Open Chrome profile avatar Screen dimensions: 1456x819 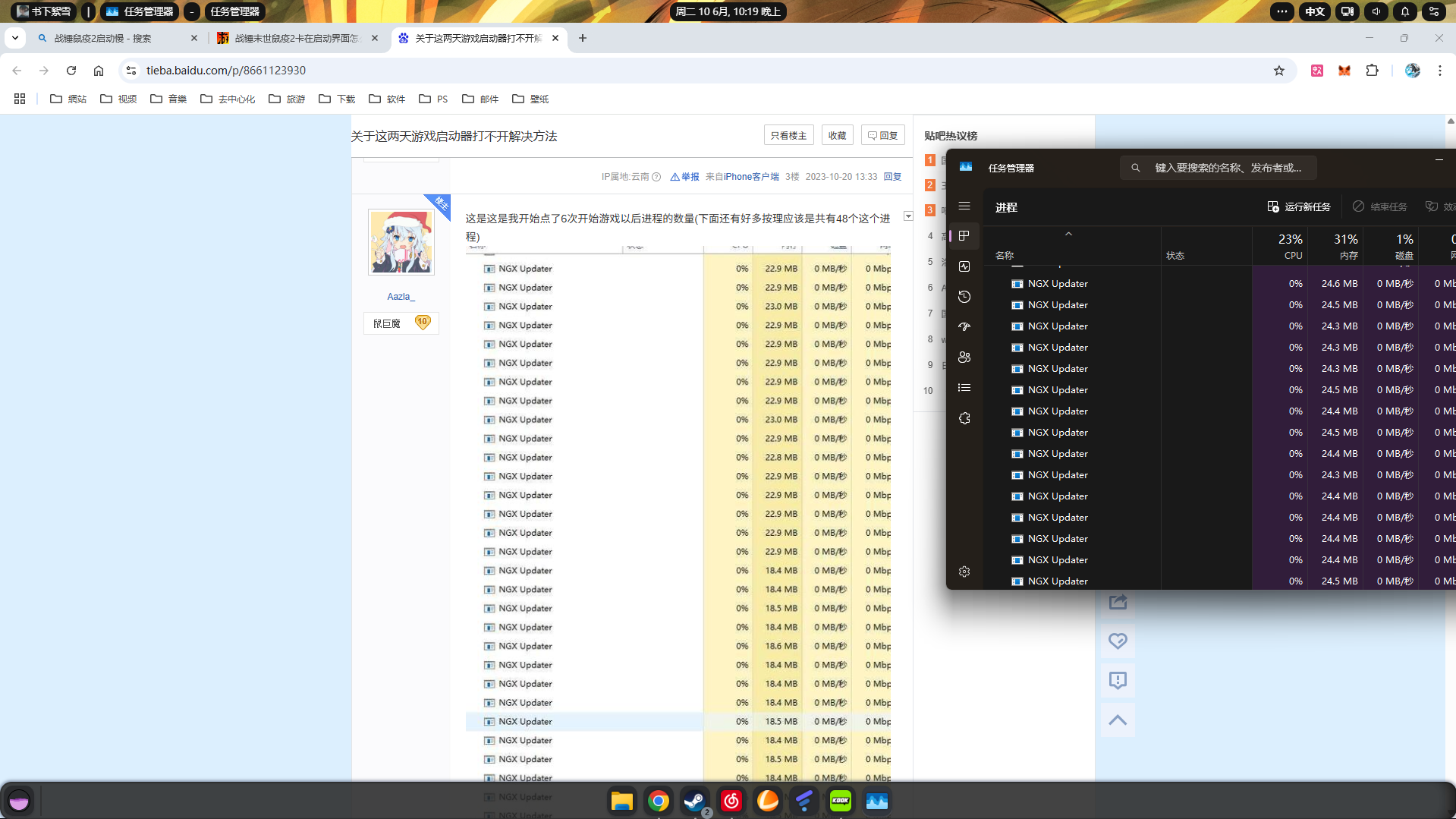(x=1412, y=71)
